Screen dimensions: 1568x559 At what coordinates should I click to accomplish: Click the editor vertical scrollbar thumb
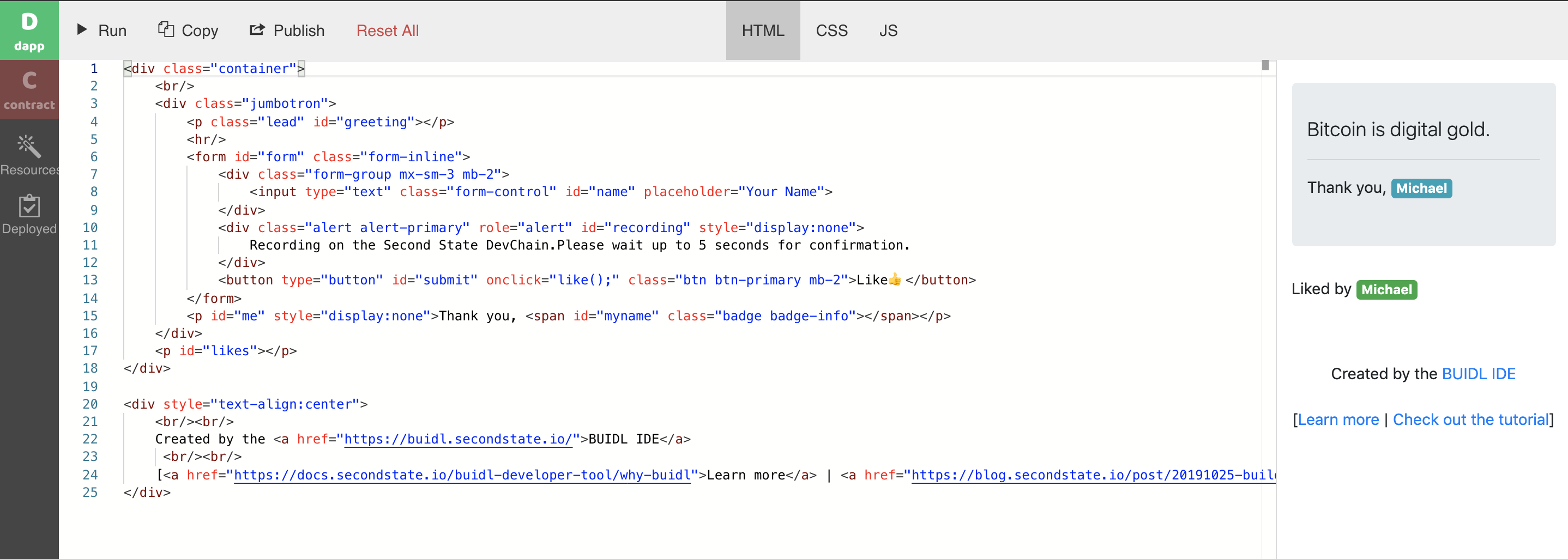(x=1265, y=66)
